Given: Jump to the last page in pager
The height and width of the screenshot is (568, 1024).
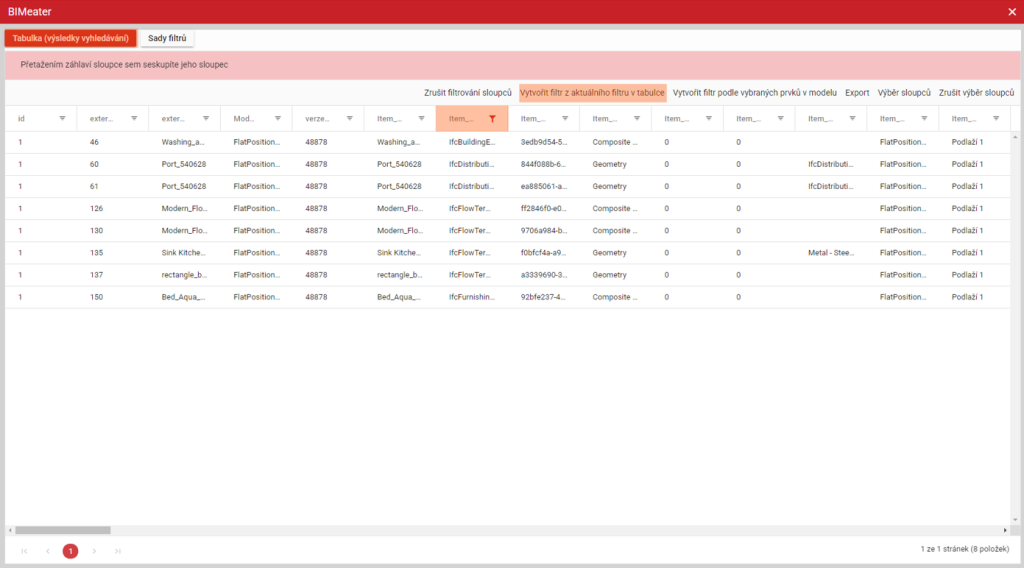Looking at the screenshot, I should point(118,551).
